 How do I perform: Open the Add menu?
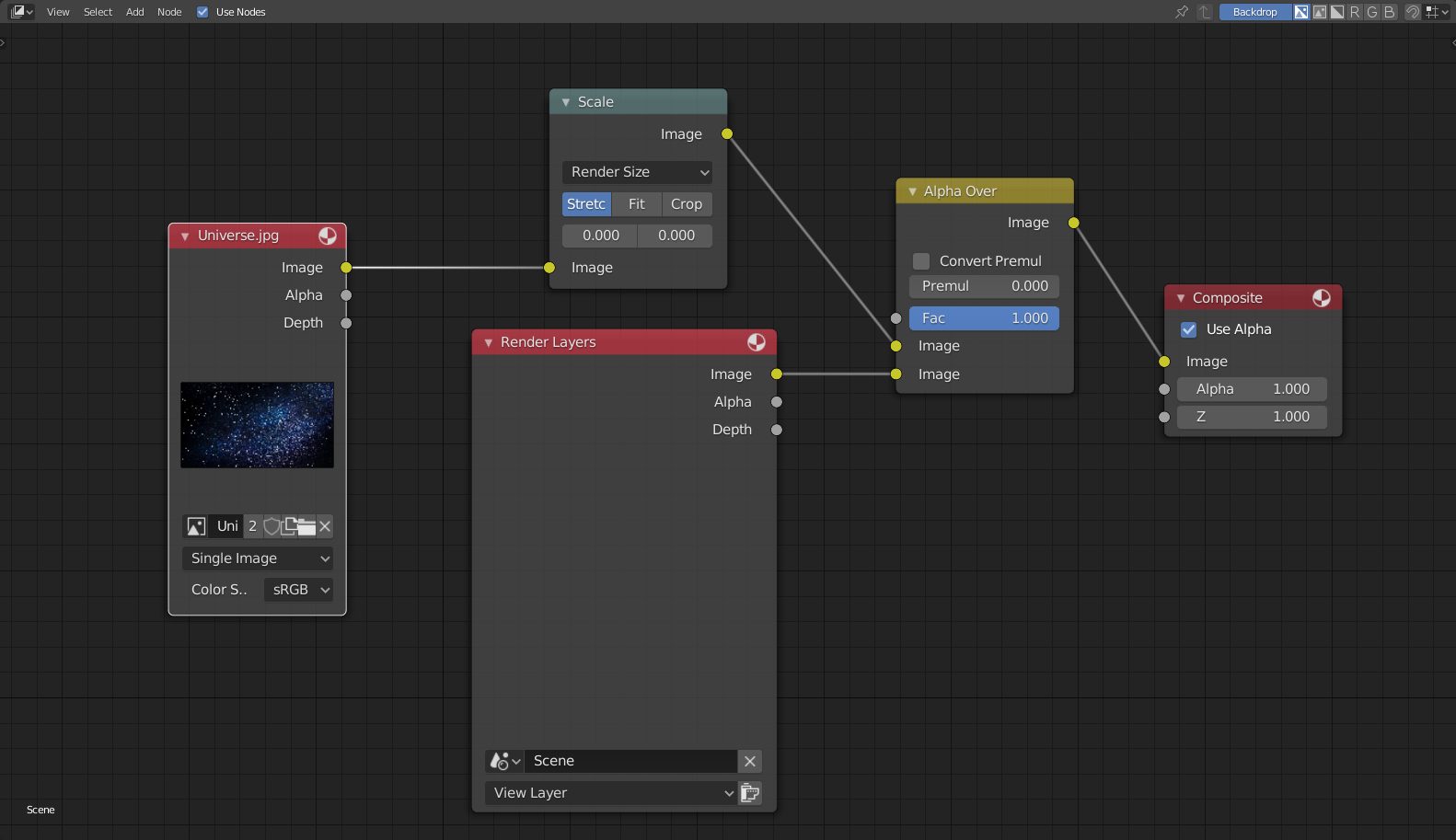tap(135, 12)
